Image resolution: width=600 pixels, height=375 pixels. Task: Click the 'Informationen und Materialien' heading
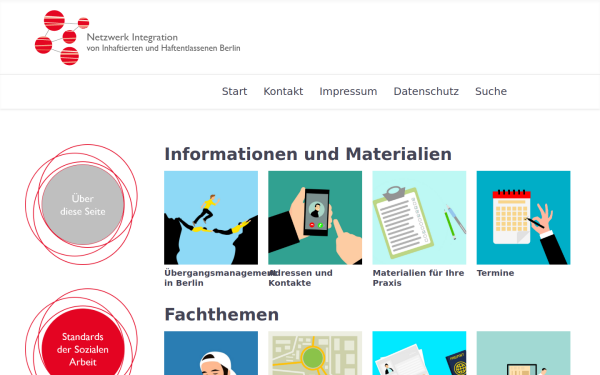coord(308,154)
